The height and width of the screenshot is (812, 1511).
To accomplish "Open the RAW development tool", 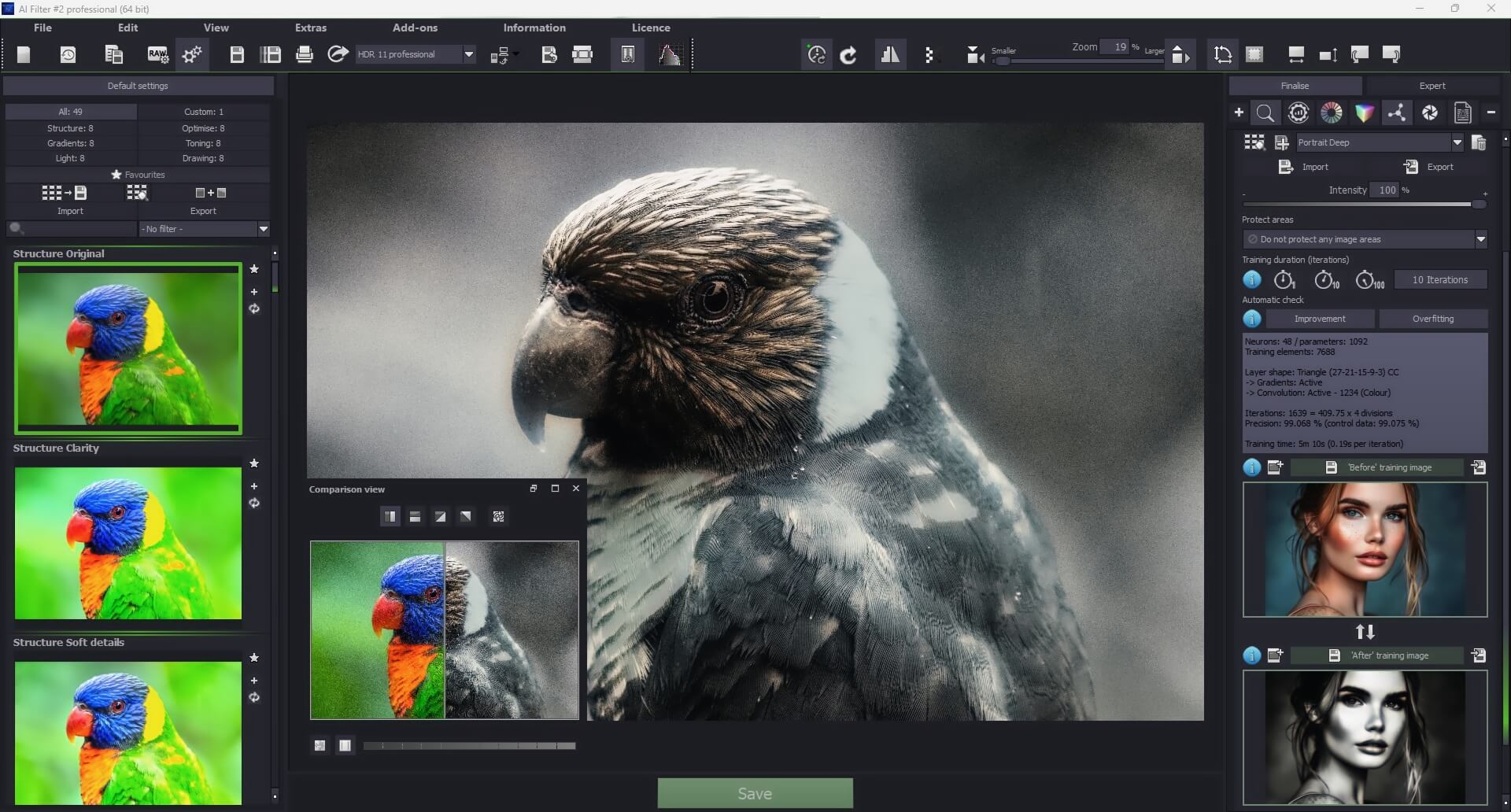I will (x=157, y=54).
